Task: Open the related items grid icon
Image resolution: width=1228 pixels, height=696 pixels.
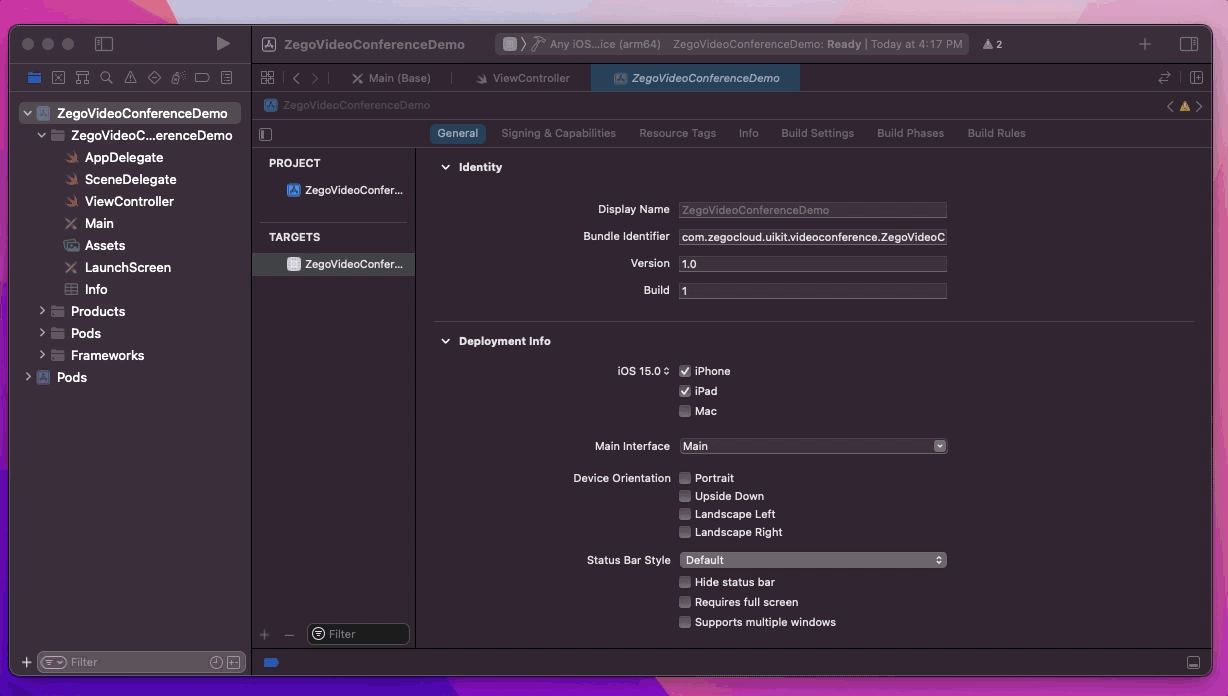Action: point(267,78)
